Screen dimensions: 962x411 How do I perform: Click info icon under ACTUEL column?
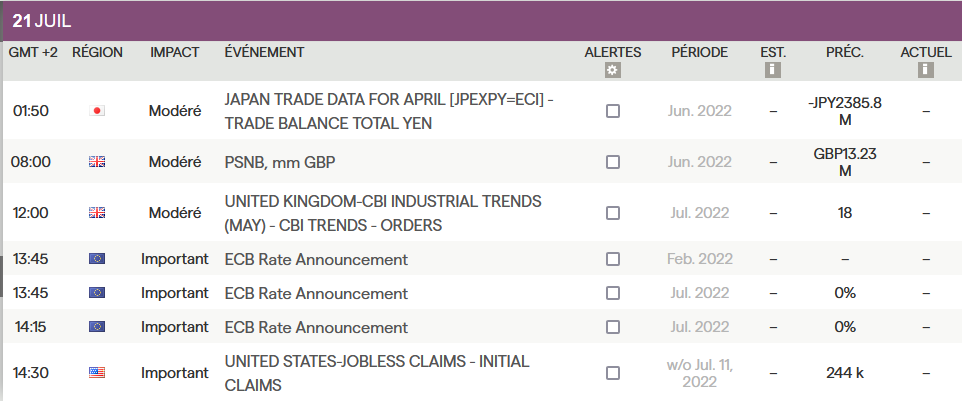pos(926,70)
